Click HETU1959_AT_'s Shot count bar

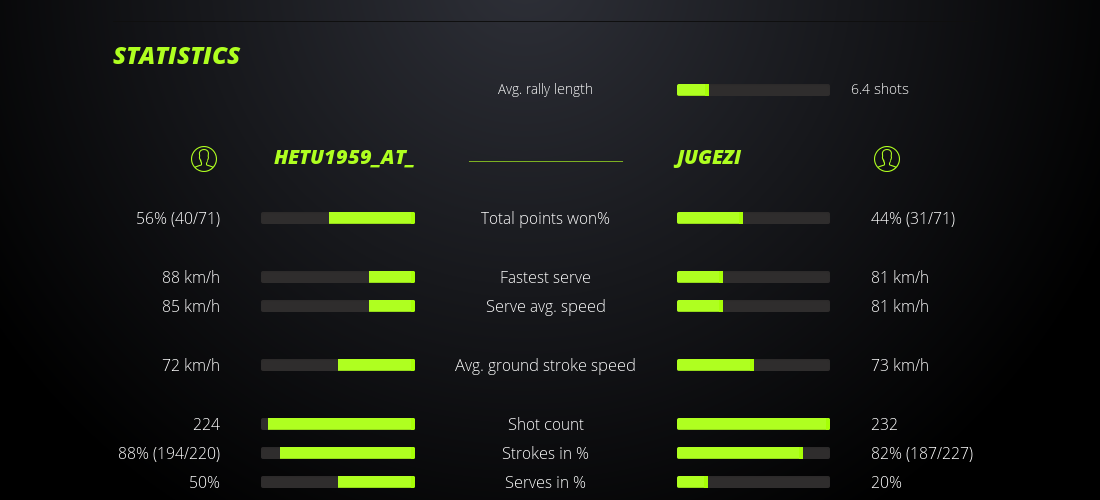pos(338,424)
